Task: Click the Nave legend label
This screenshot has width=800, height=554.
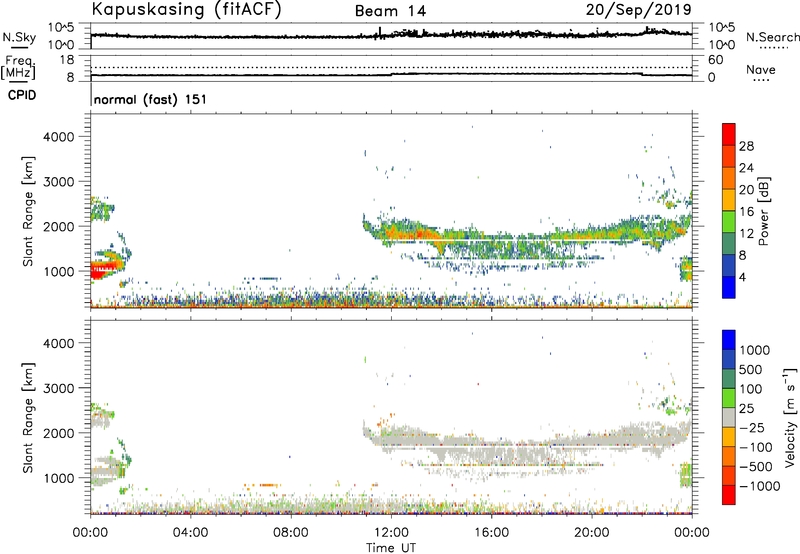Action: pos(761,69)
